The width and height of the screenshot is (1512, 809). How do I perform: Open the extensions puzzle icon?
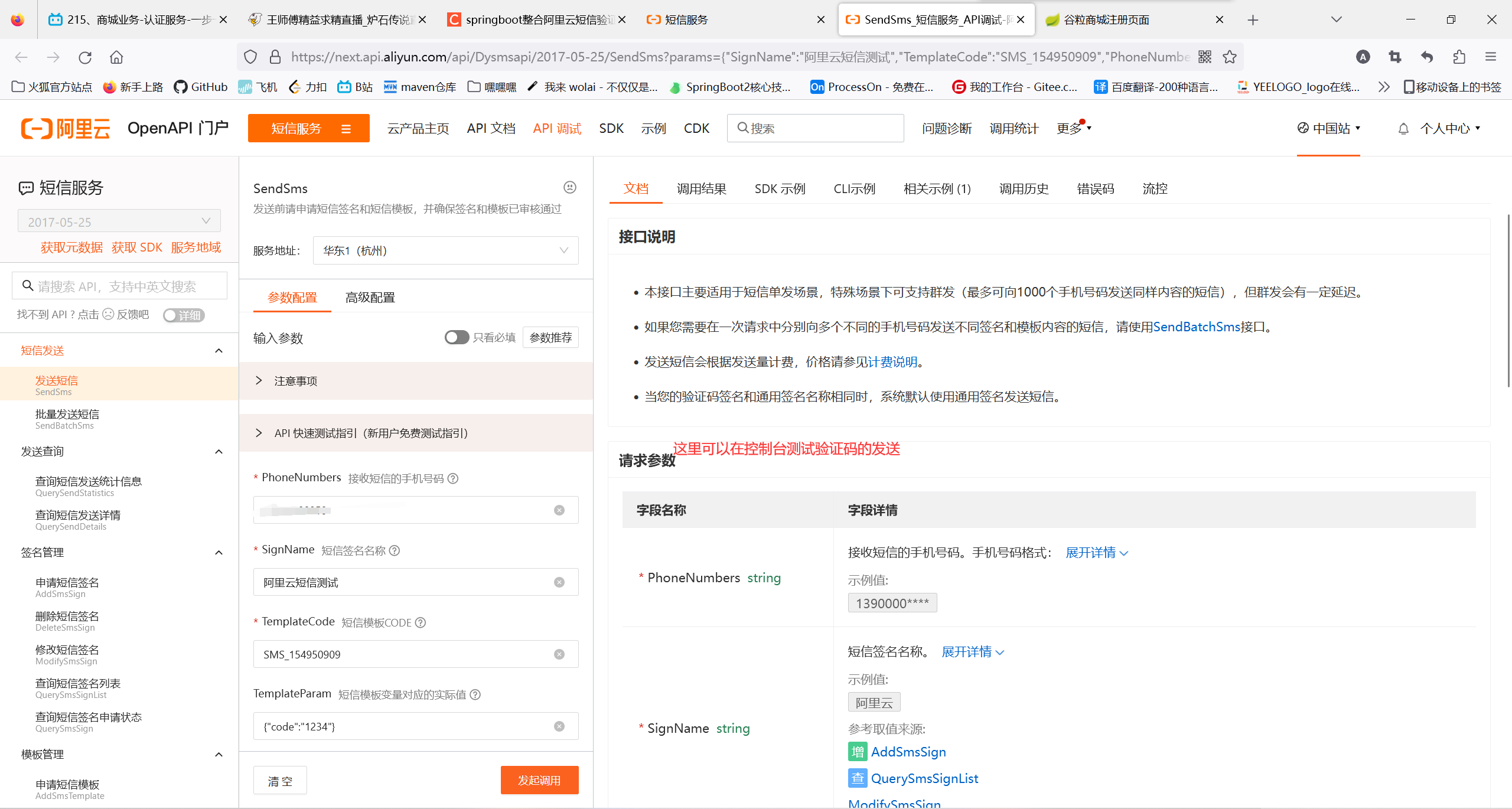pos(1459,57)
